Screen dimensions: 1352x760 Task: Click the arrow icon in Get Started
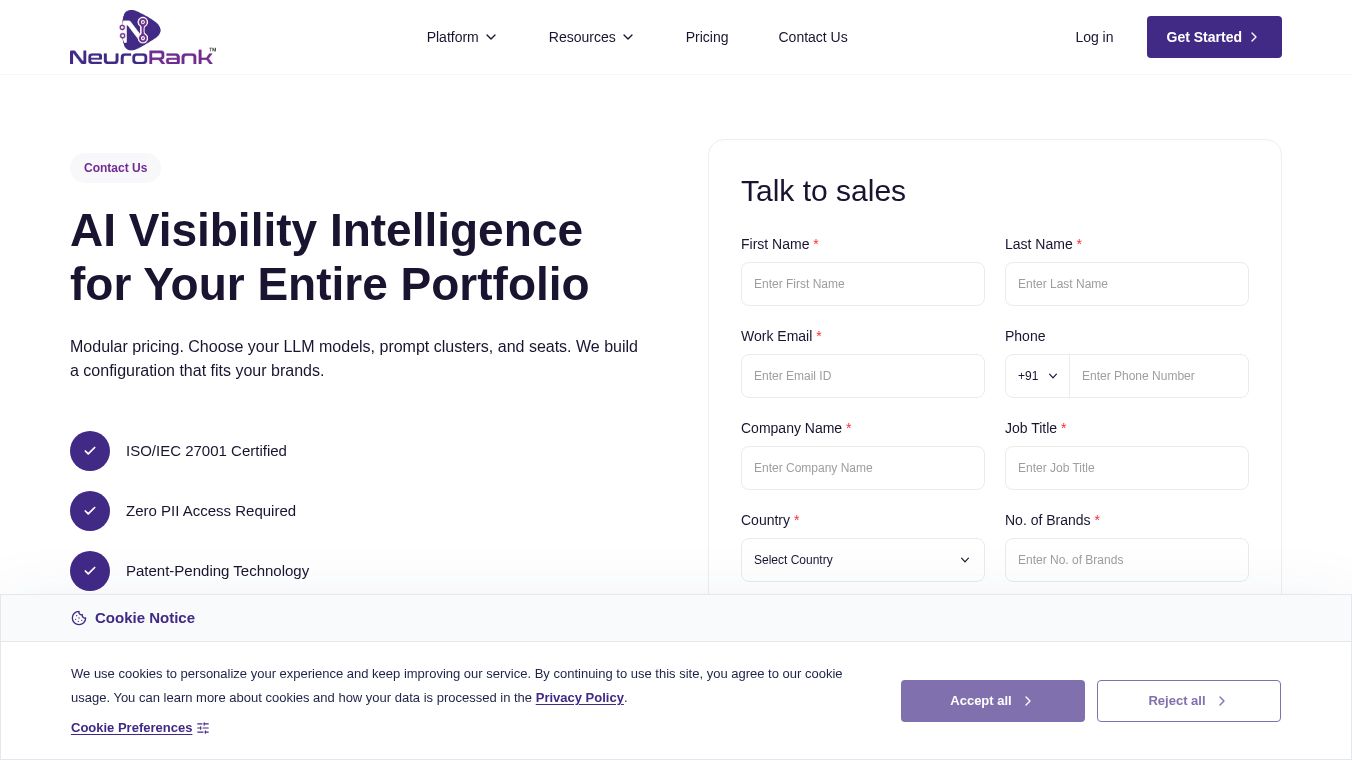point(1254,37)
